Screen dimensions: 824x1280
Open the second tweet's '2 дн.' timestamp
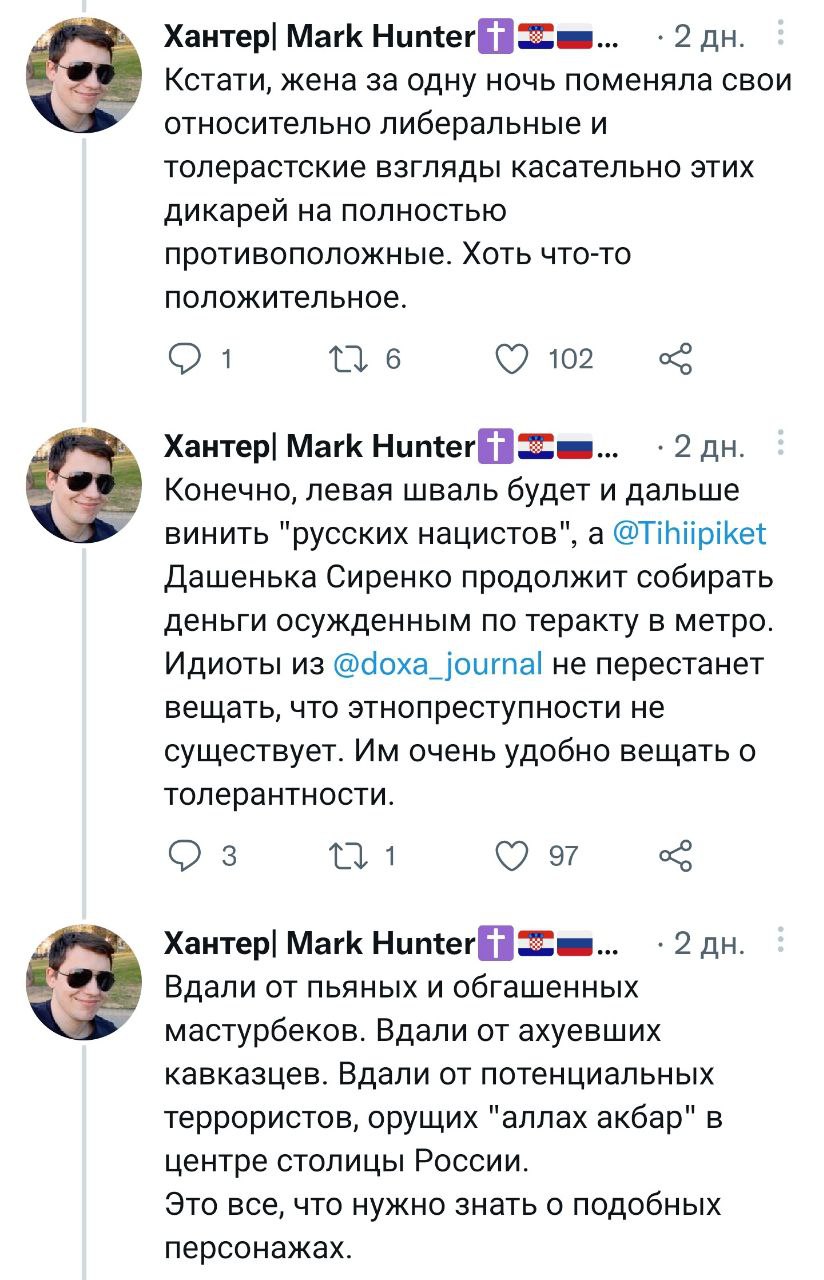click(710, 445)
